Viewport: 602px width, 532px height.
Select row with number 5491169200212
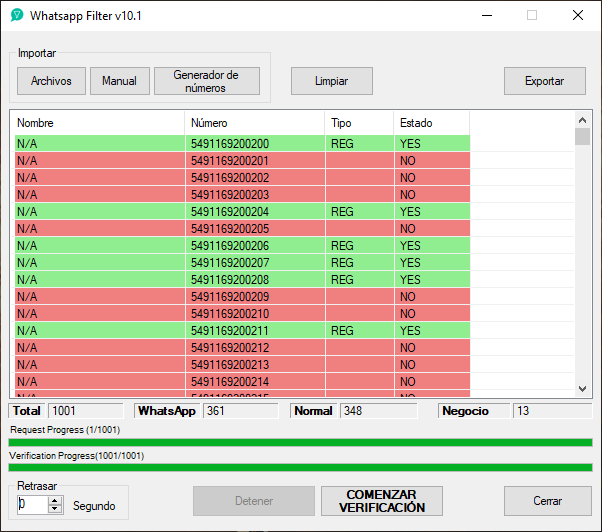(x=242, y=348)
